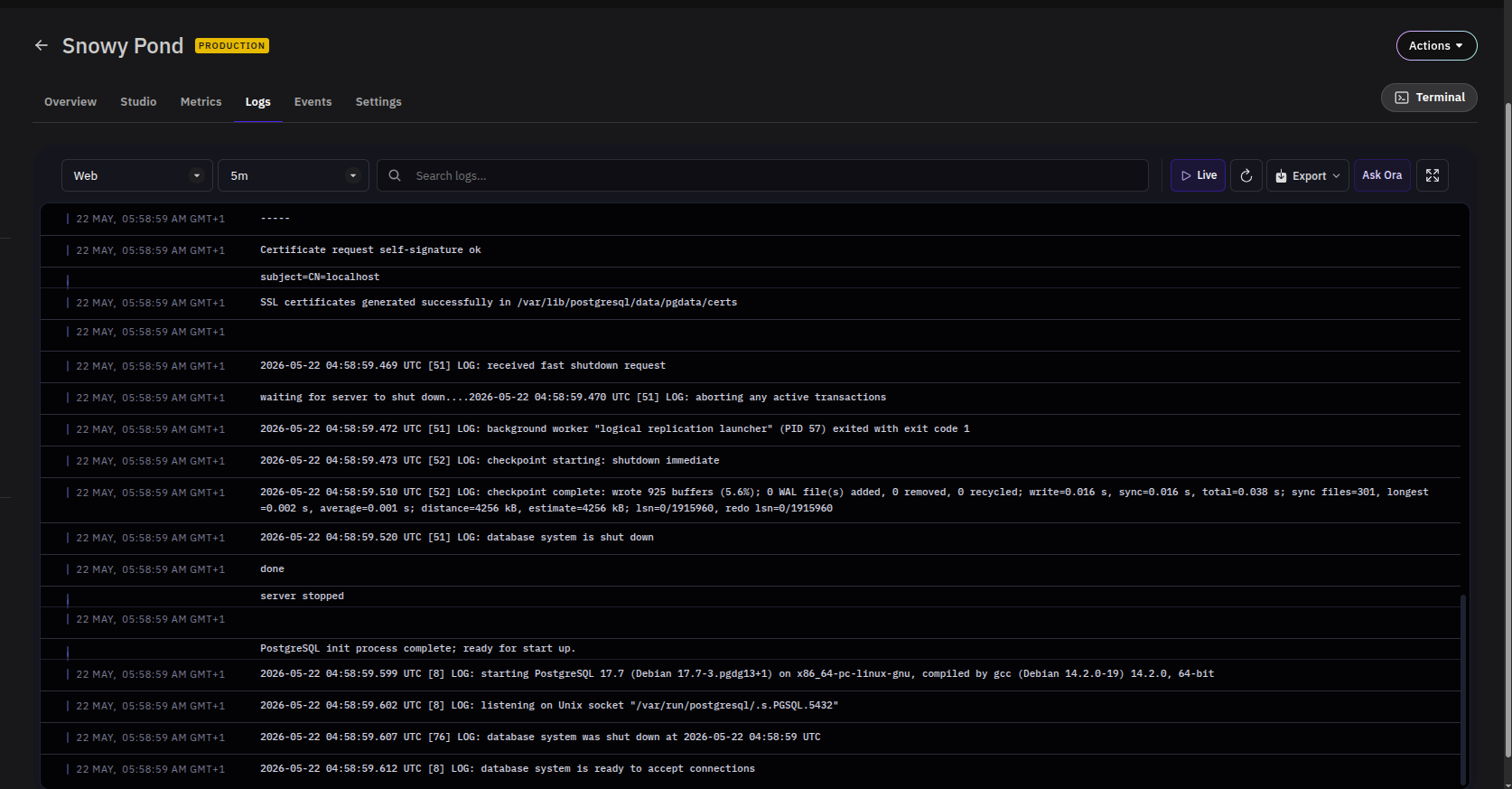Click the log panel vertical scrollbar
The width and height of the screenshot is (1512, 789).
point(1463,689)
